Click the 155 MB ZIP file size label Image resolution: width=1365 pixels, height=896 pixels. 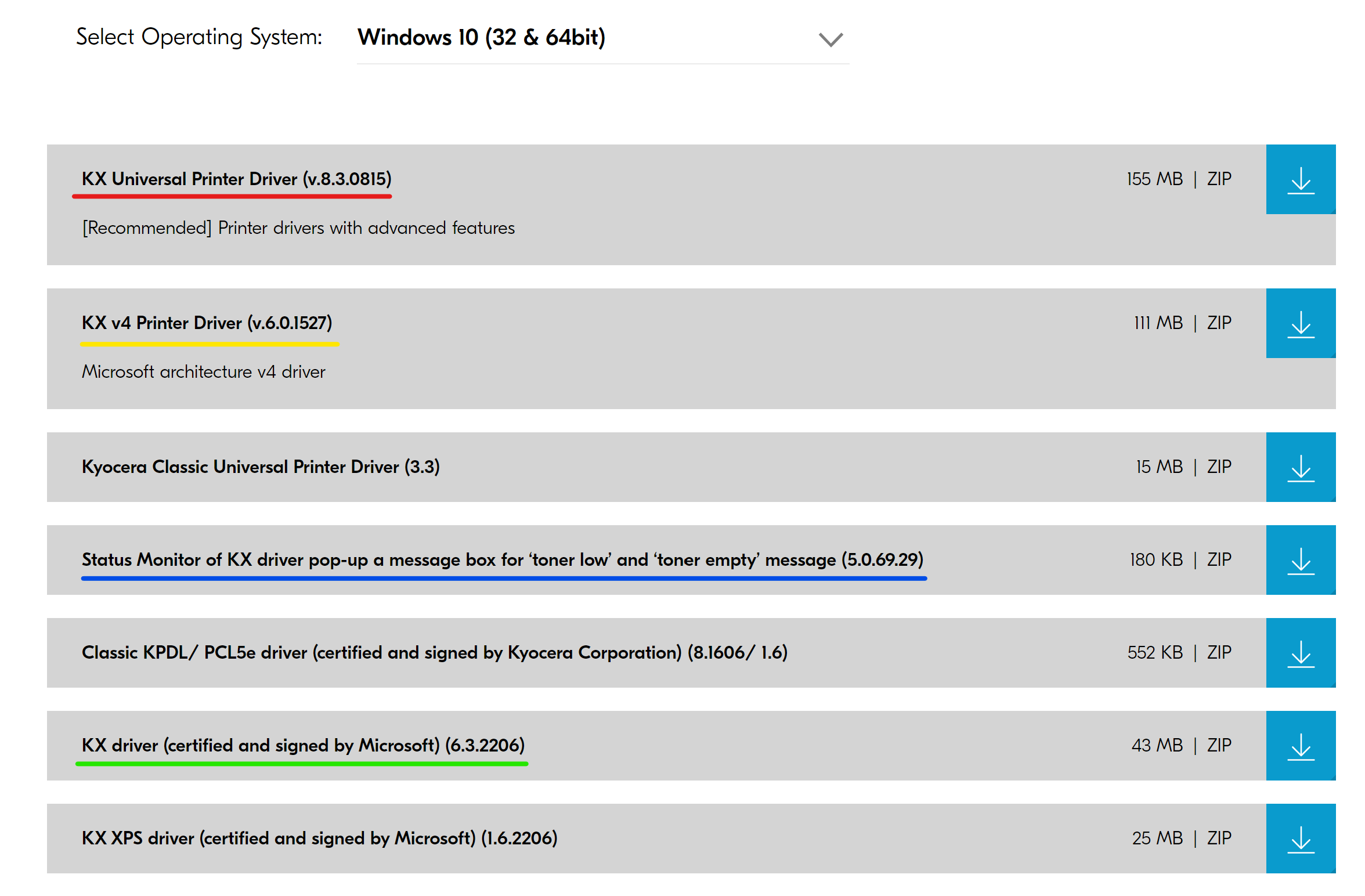tap(1178, 179)
